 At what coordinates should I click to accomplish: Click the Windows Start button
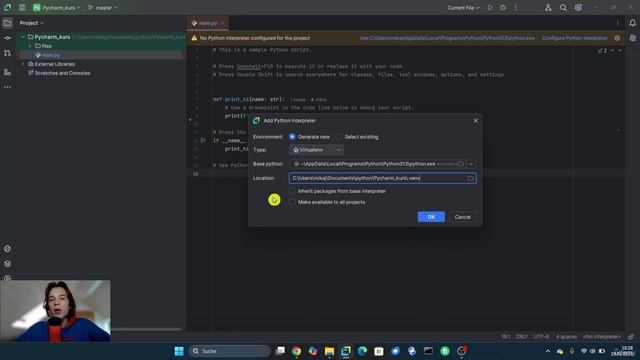[179, 351]
